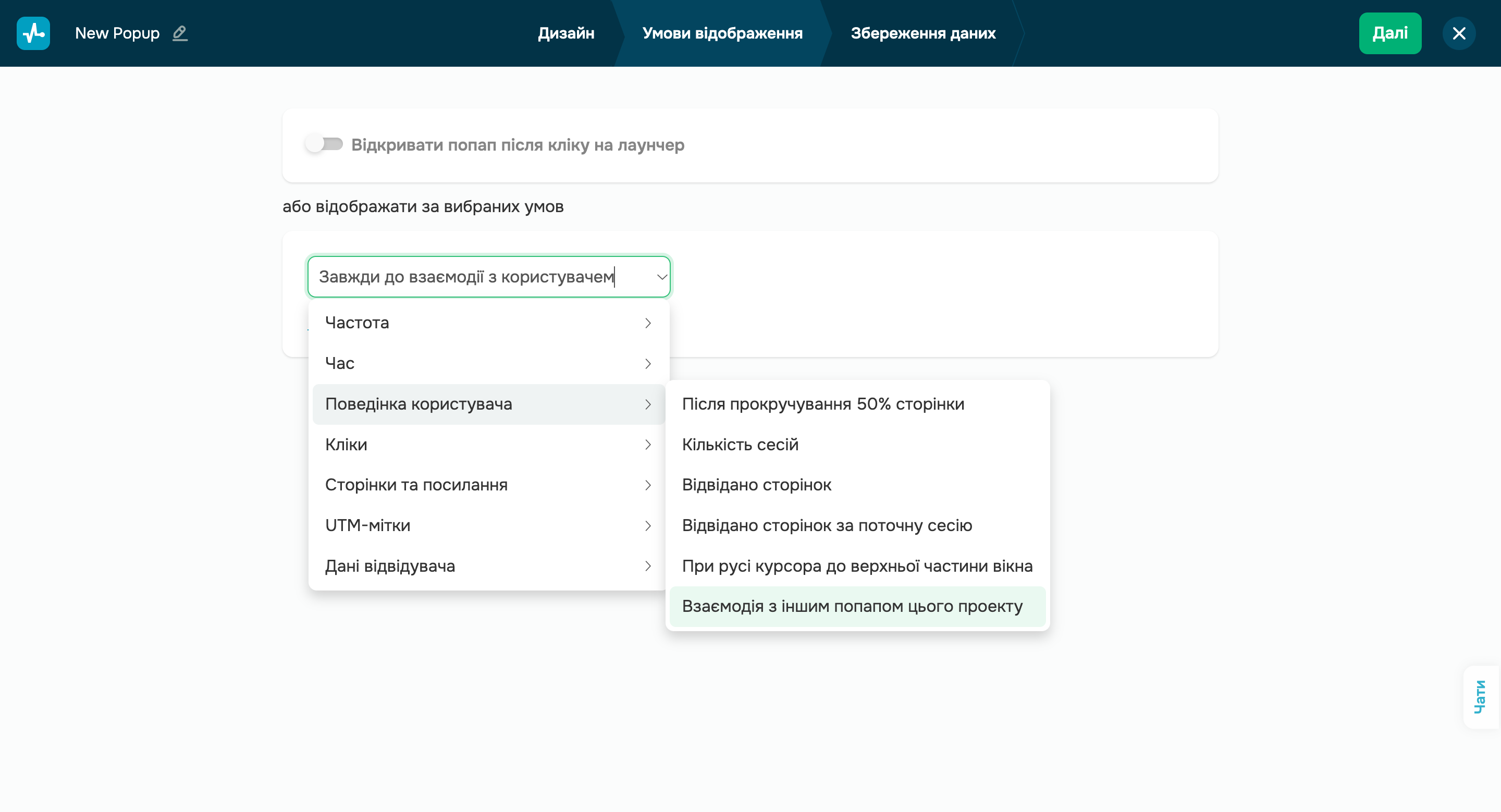Click the X to exit the popup editor
1501x812 pixels.
1458,33
